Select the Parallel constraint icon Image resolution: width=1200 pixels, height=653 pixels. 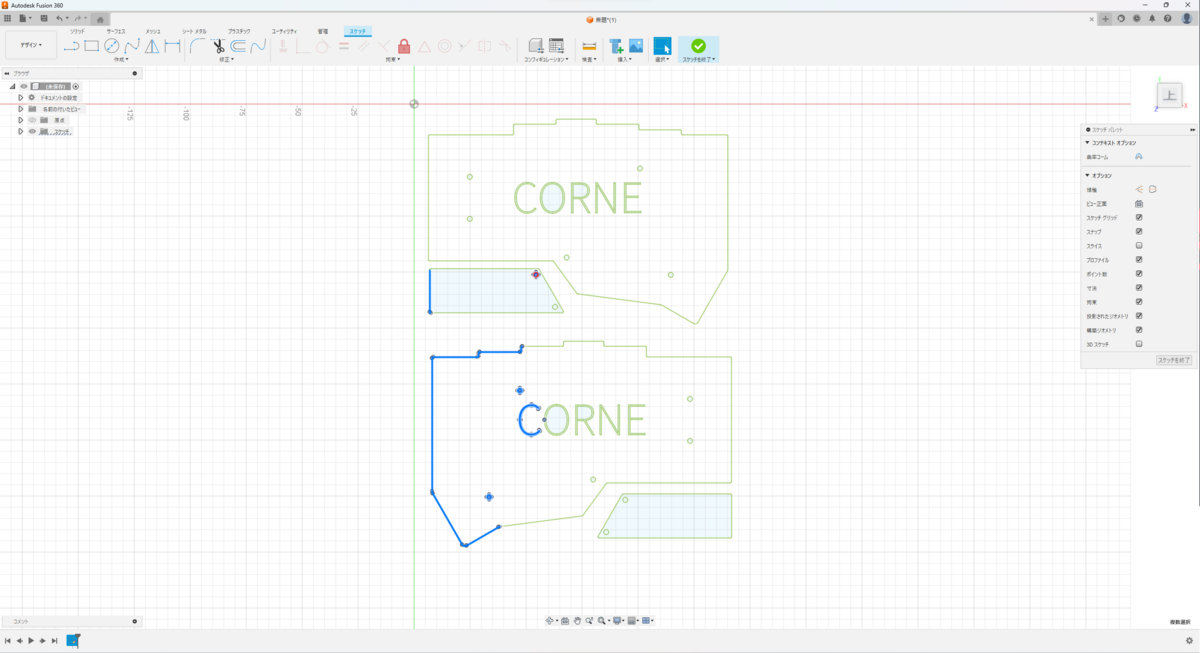(x=364, y=46)
